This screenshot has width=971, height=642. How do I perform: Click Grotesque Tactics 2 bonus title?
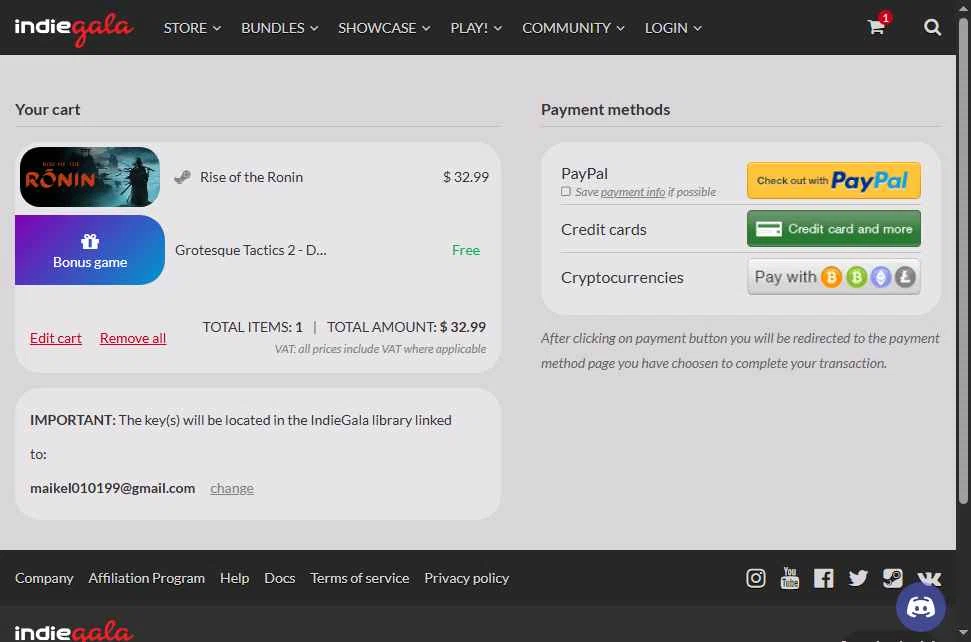(x=250, y=250)
